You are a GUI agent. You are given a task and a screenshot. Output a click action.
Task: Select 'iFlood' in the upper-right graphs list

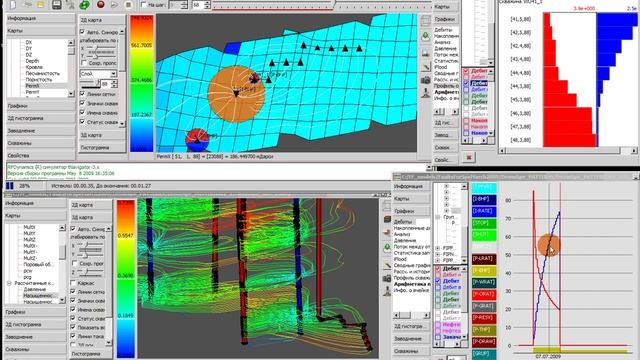click(441, 67)
